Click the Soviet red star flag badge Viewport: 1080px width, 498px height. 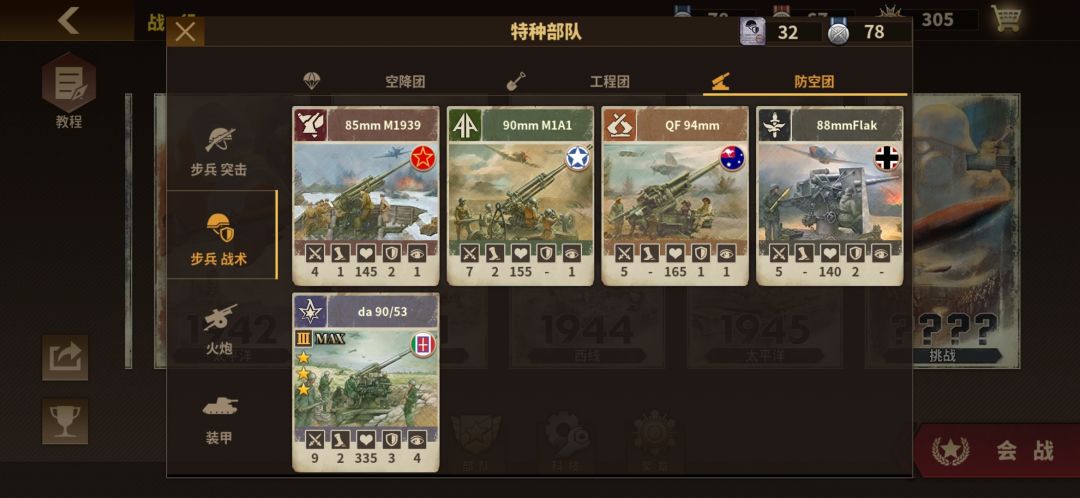click(424, 158)
